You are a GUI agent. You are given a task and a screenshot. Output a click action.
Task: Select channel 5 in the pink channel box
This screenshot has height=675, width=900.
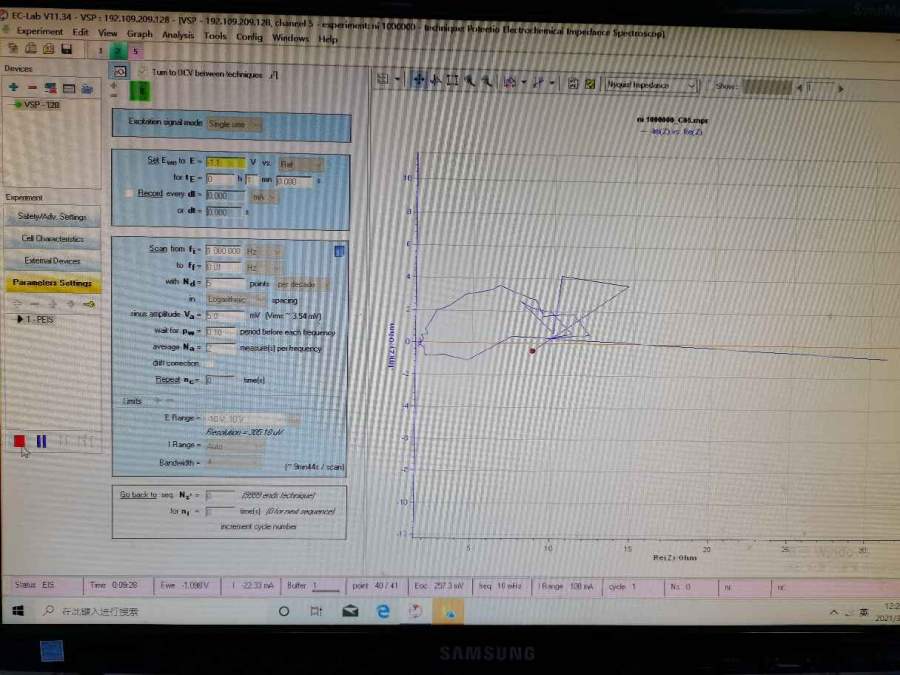coord(136,50)
